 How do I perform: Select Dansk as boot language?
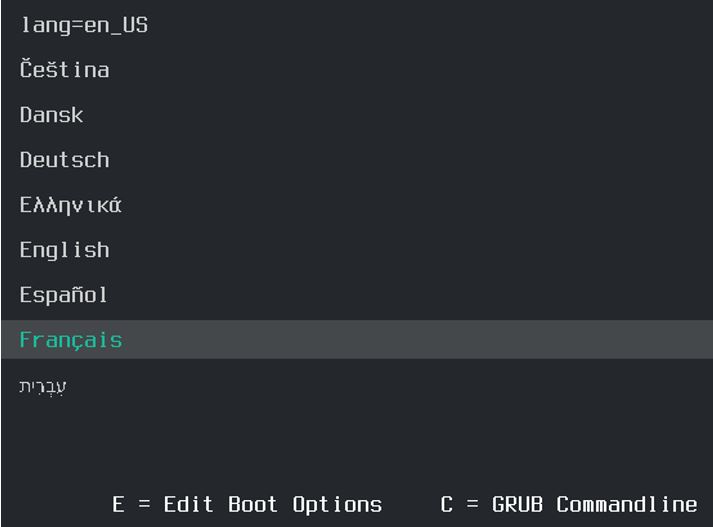point(51,115)
